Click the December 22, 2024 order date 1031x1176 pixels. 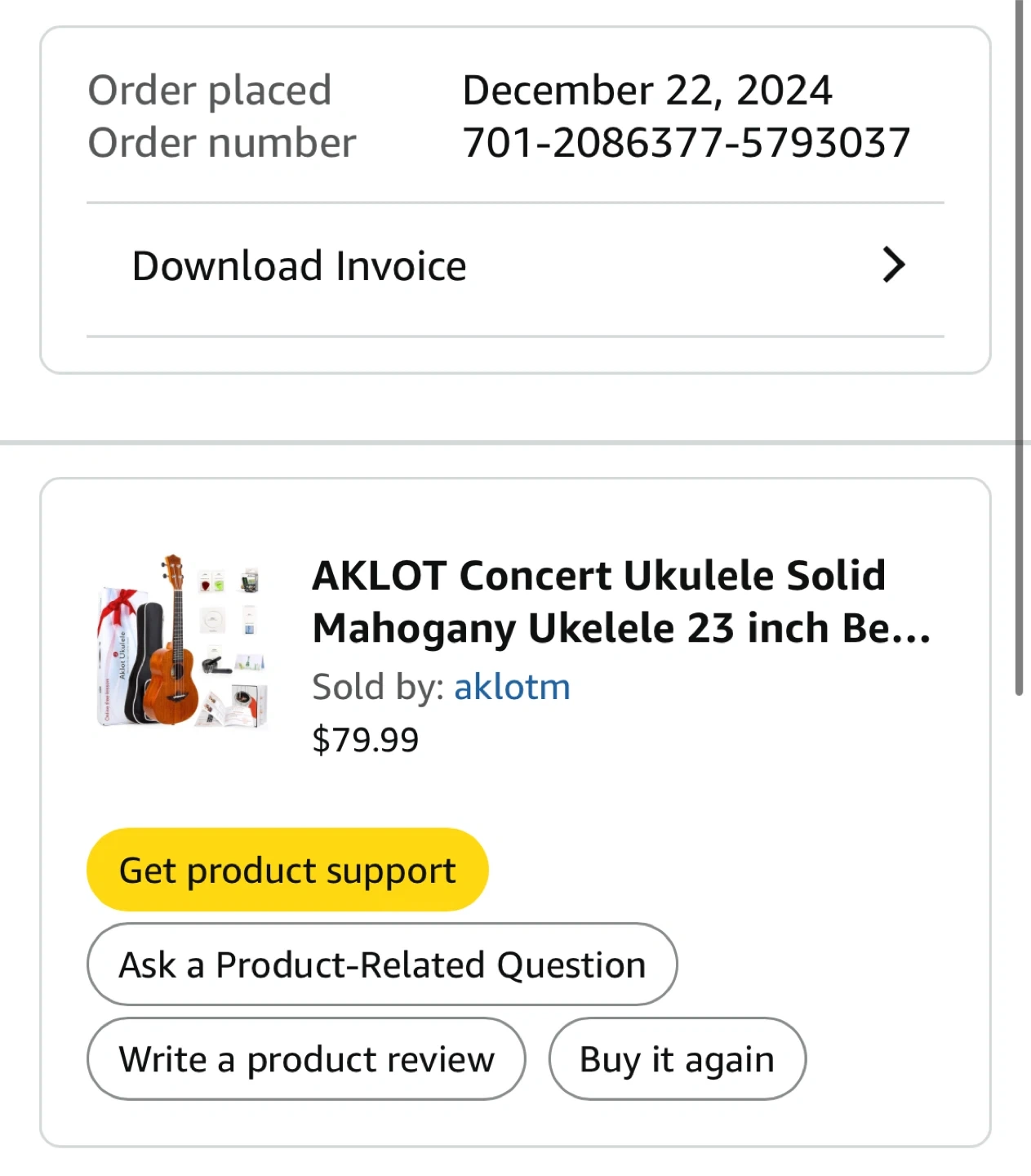[647, 90]
